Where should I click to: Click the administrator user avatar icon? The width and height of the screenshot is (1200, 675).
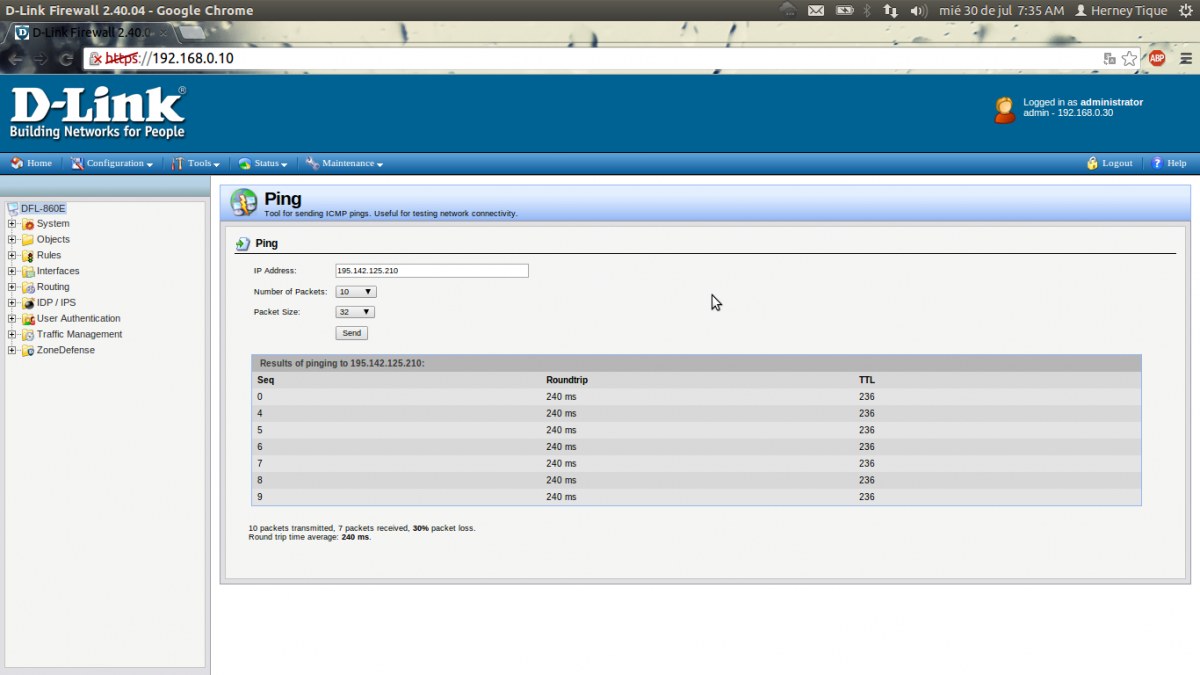point(1005,109)
